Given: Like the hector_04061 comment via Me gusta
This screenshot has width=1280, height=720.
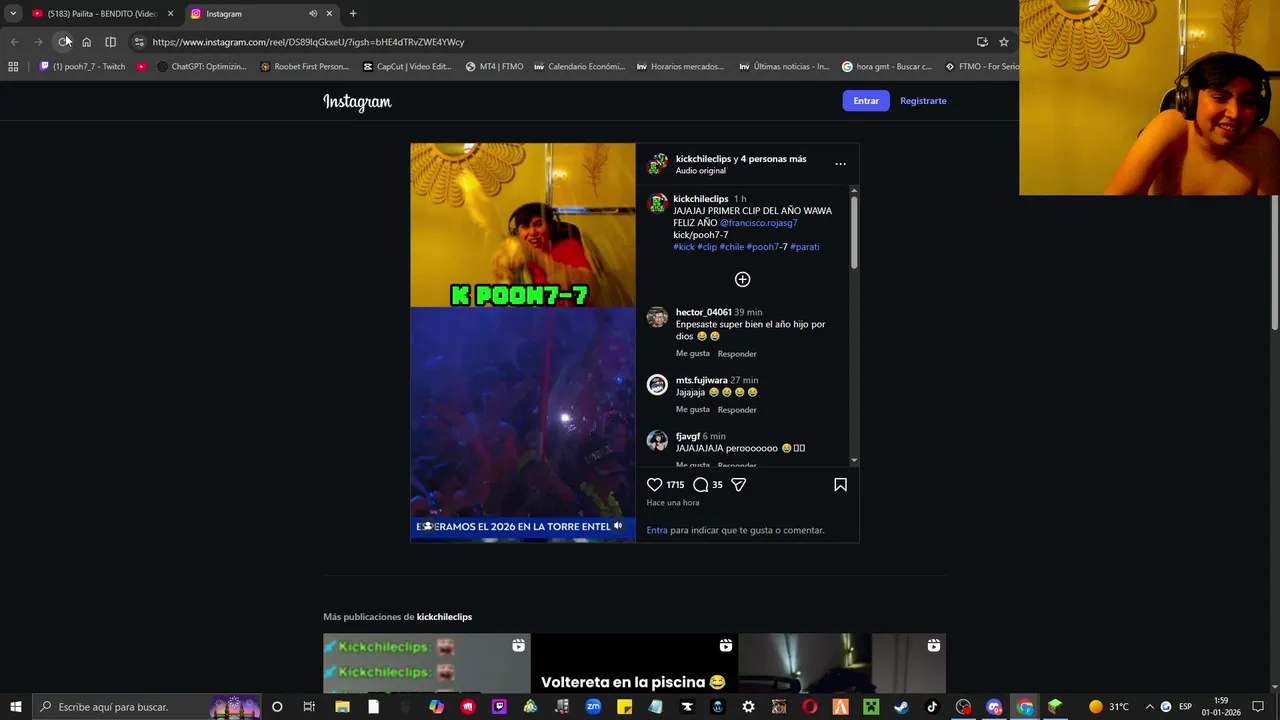Looking at the screenshot, I should click(693, 354).
